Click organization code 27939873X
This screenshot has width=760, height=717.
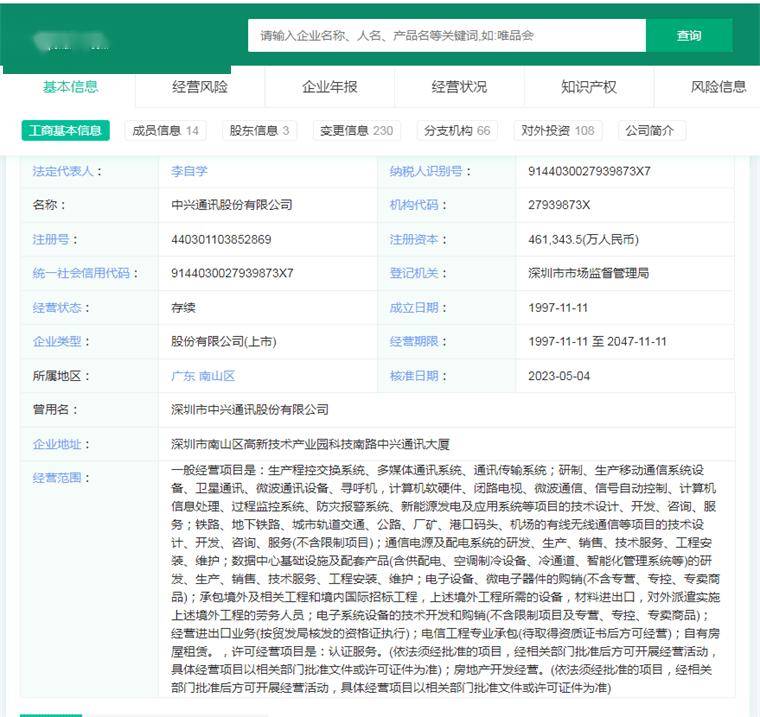[x=559, y=205]
